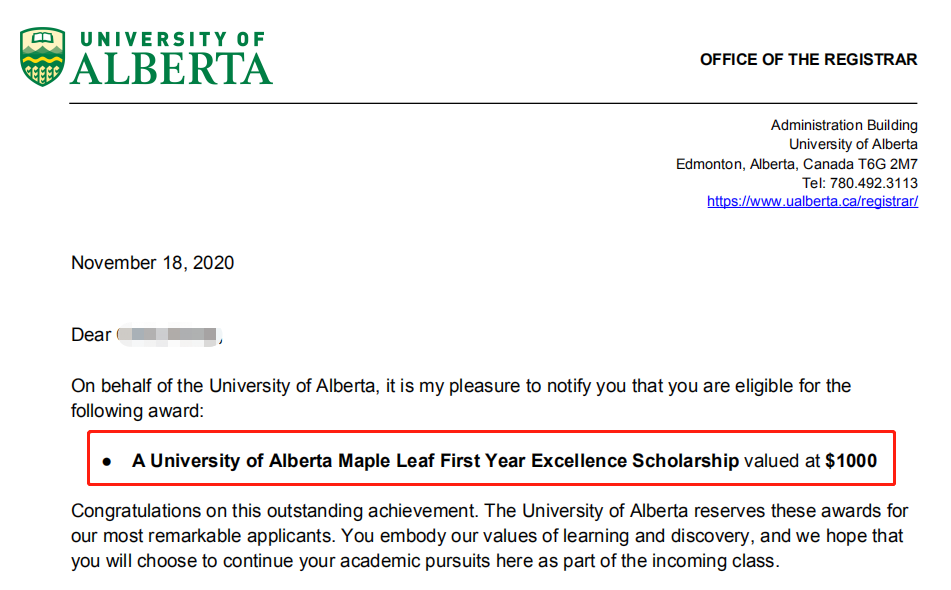This screenshot has height=590, width=951.
Task: Click the OFFICE OF THE REGISTRAR heading
Action: pos(808,60)
